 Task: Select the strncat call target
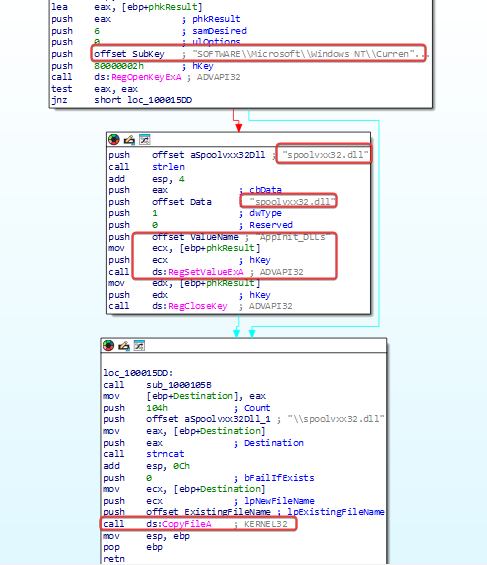(165, 454)
